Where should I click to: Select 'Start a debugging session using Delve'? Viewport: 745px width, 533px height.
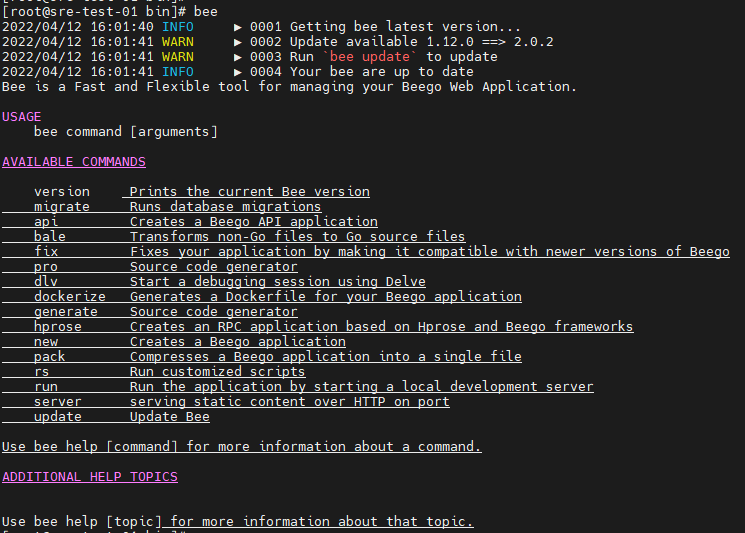pos(277,281)
